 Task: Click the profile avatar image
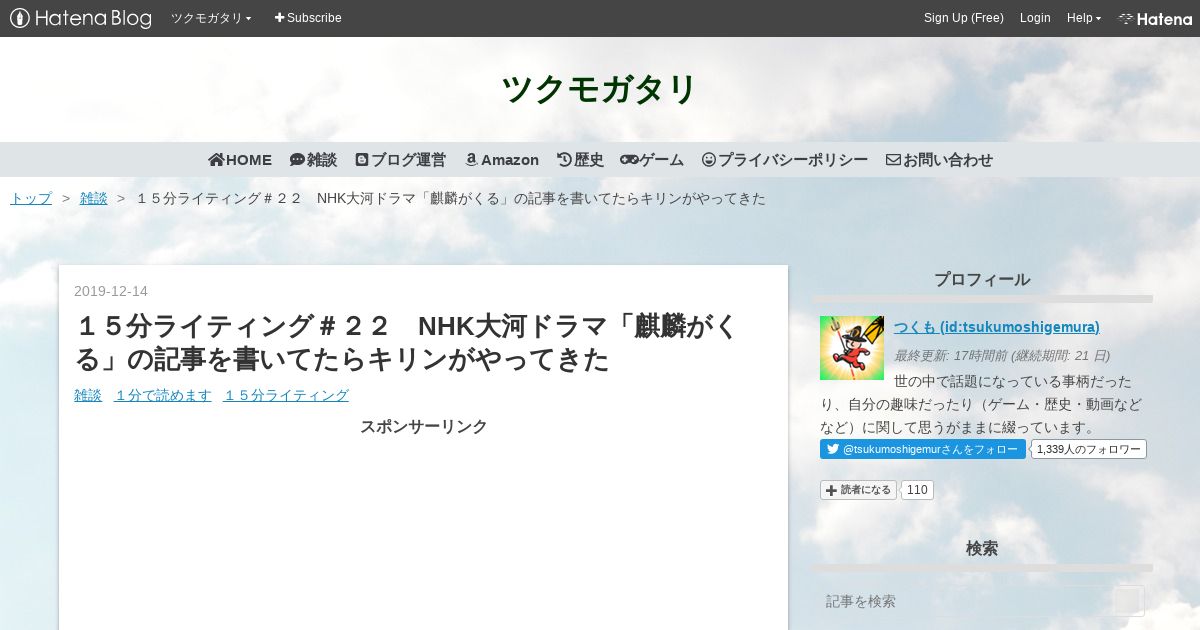[852, 348]
